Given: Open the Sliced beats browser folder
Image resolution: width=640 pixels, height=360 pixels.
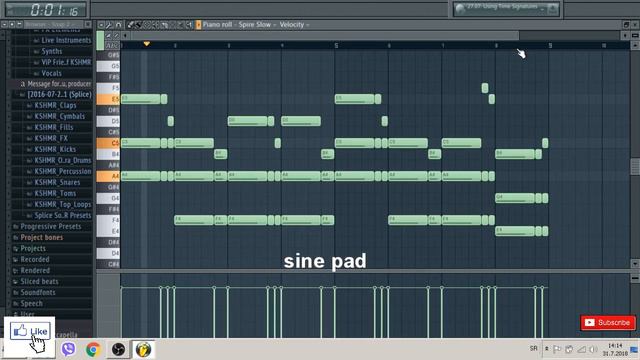Looking at the screenshot, I should (39, 282).
